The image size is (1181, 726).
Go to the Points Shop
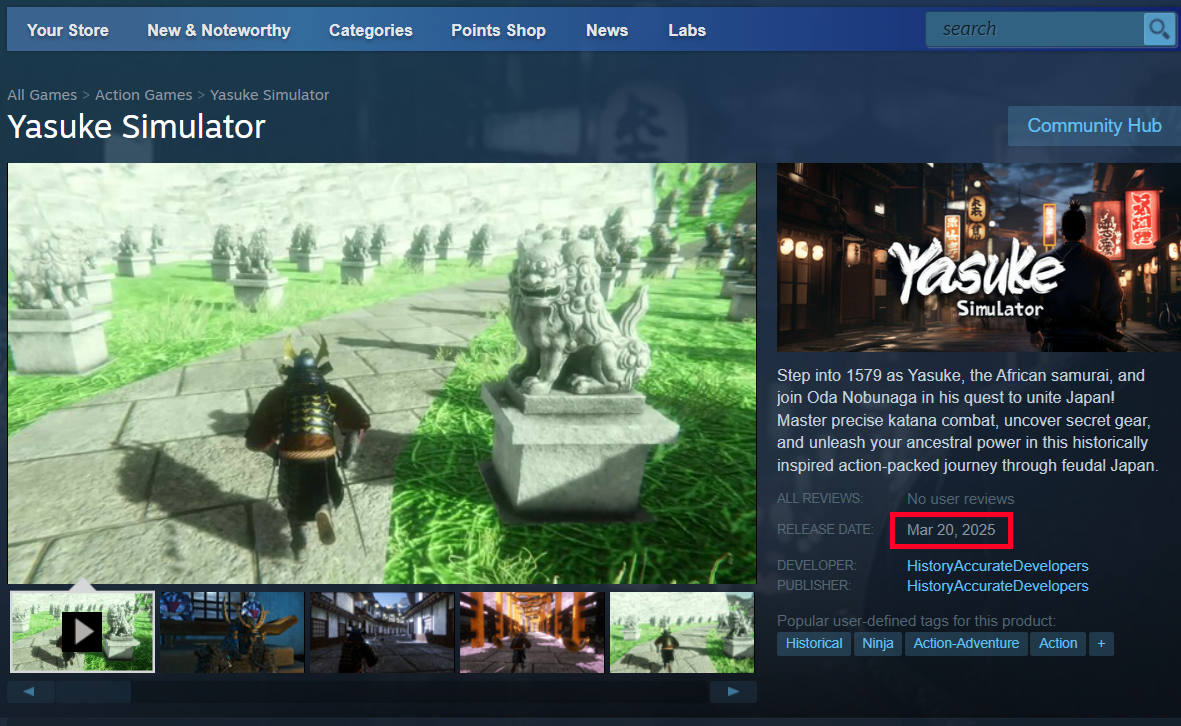tap(499, 30)
